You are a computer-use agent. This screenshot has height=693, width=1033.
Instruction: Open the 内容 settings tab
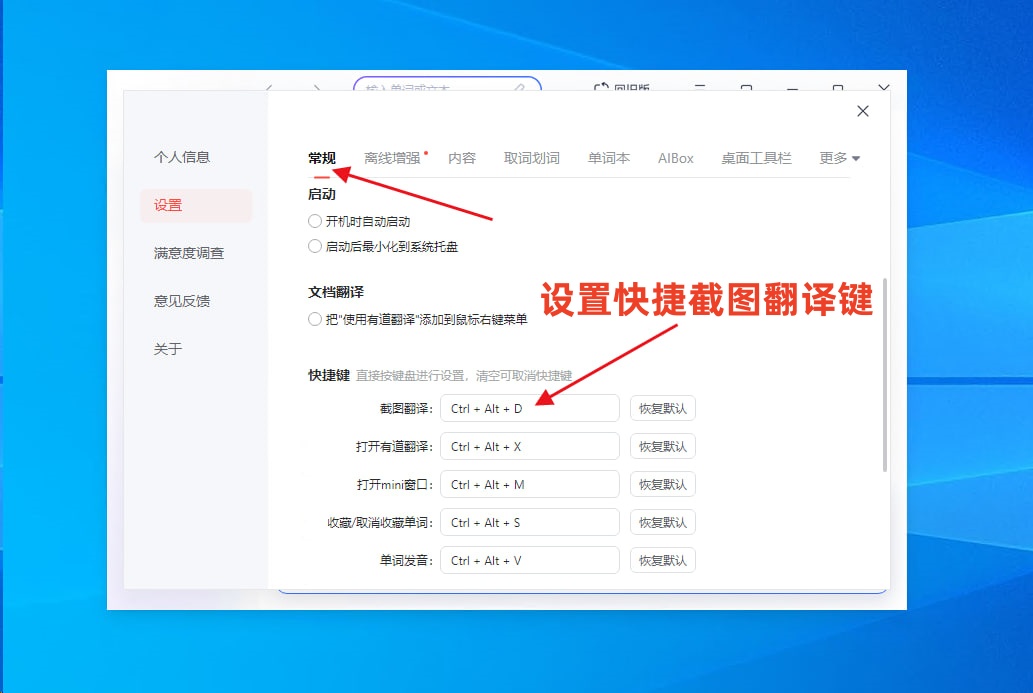[462, 158]
